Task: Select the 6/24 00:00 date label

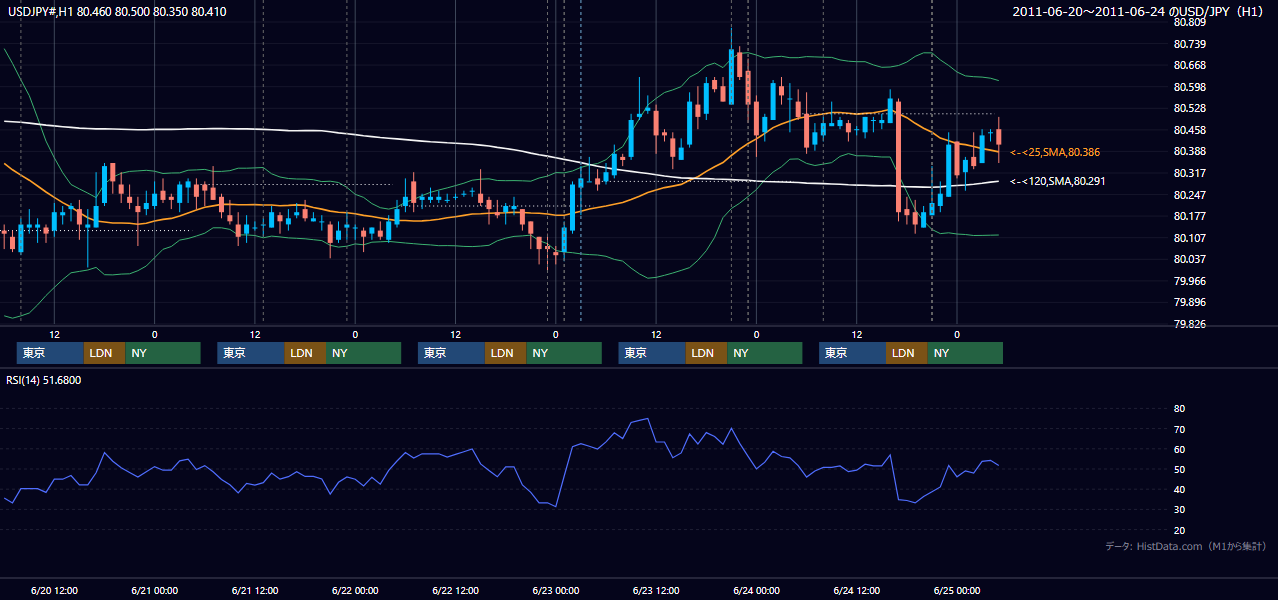Action: [756, 590]
